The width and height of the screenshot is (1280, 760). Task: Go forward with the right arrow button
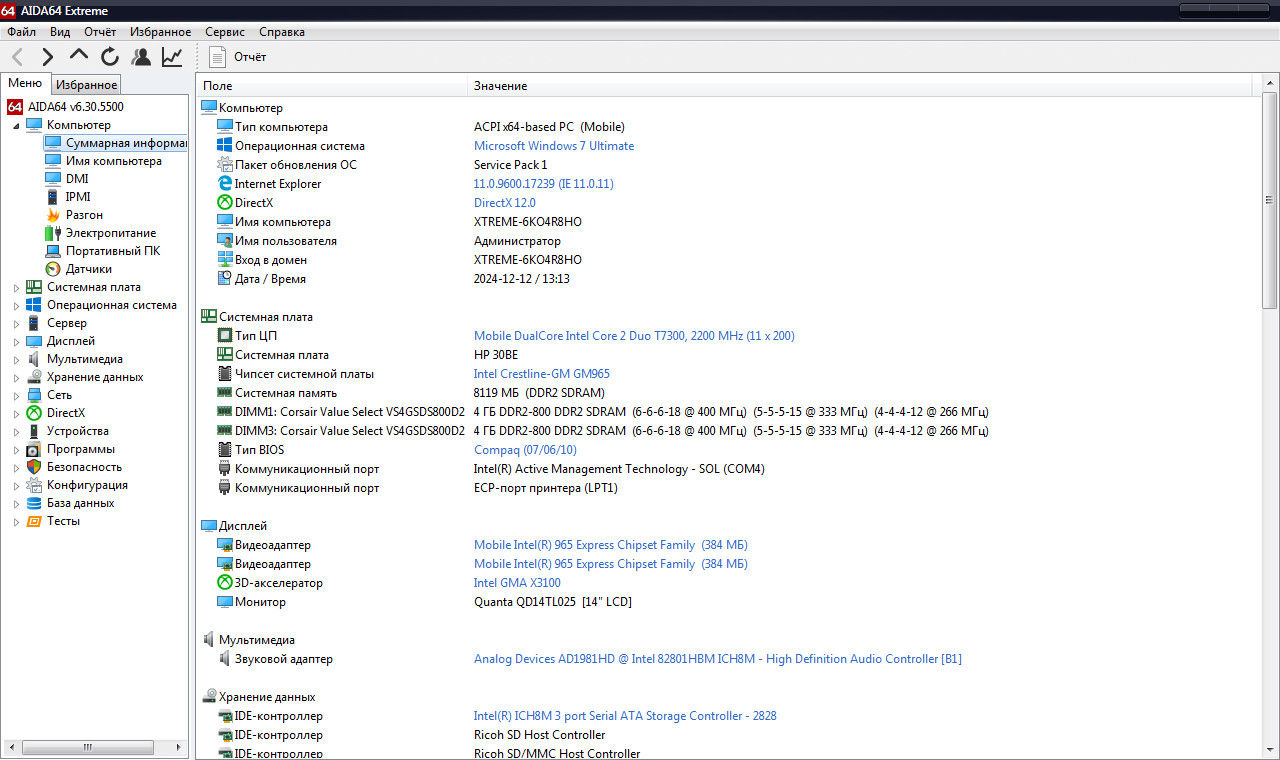pos(47,57)
